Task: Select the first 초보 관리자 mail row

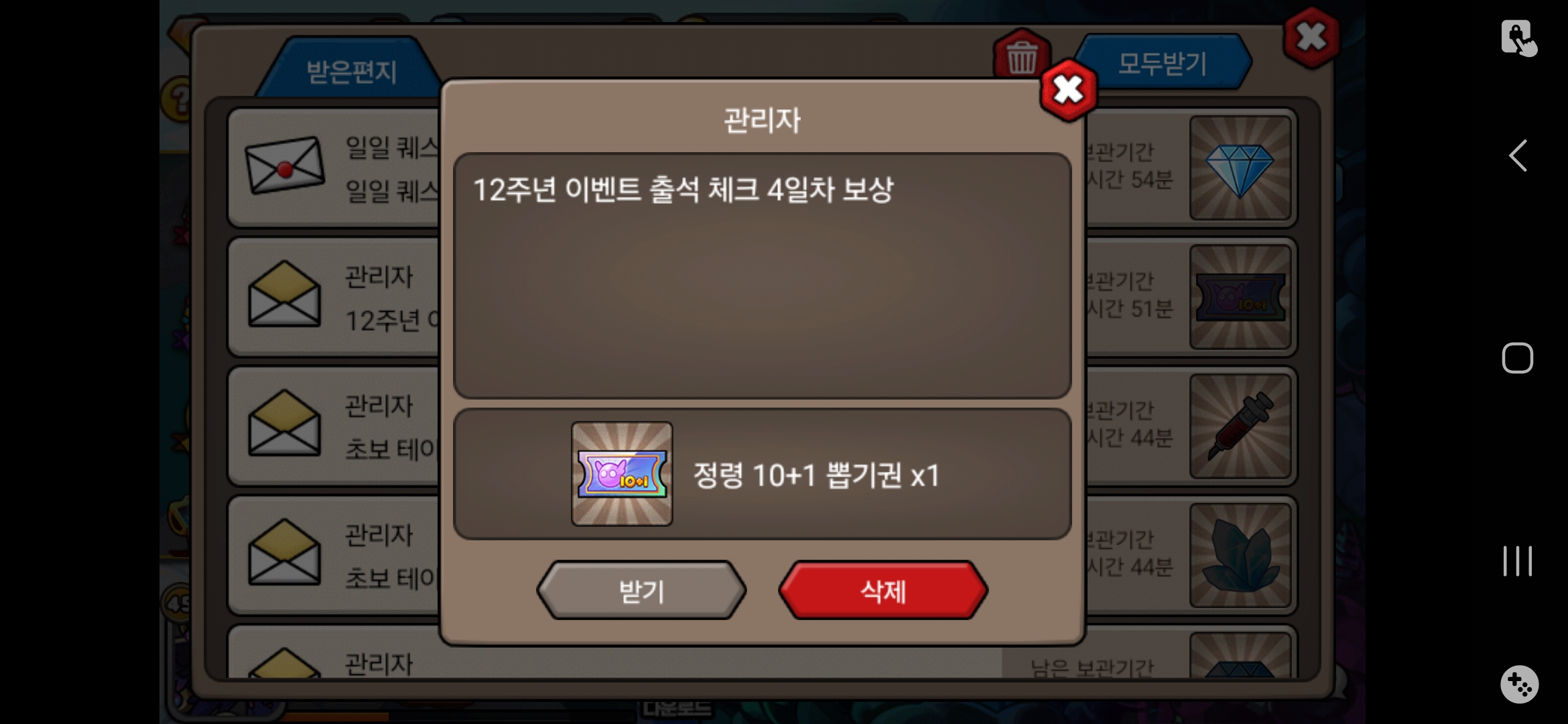Action: click(334, 426)
